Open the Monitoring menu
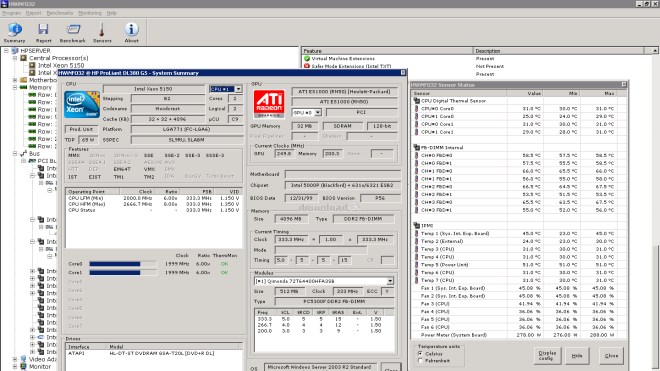The width and height of the screenshot is (660, 371). click(x=90, y=13)
